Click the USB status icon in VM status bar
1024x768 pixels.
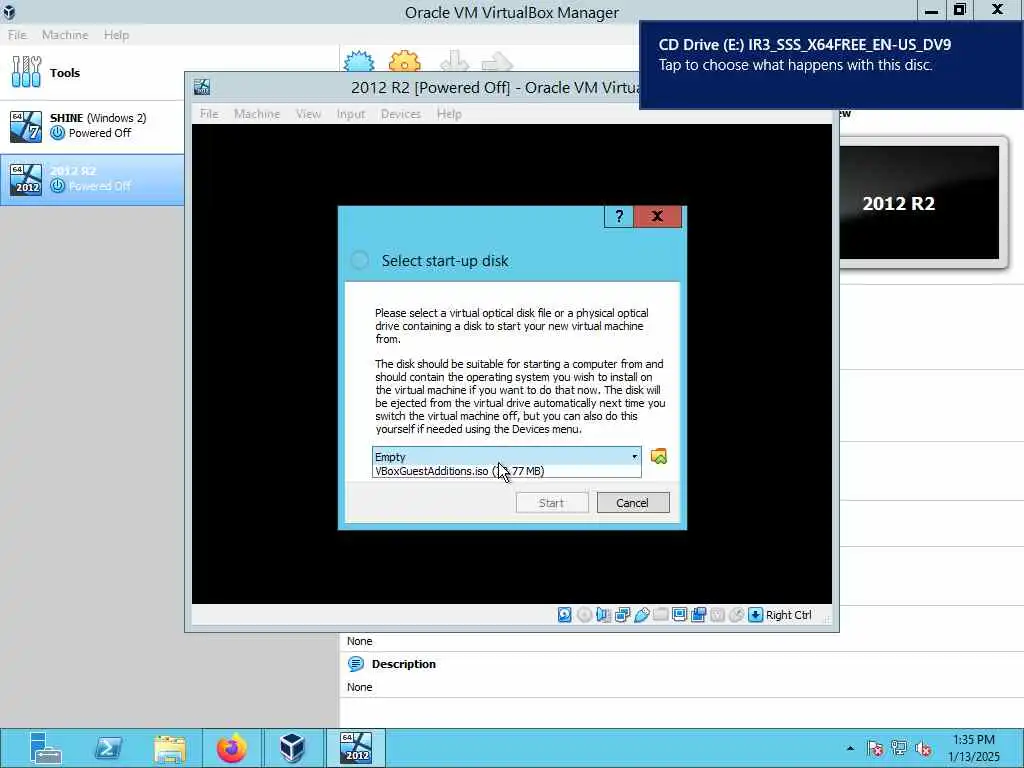point(641,615)
